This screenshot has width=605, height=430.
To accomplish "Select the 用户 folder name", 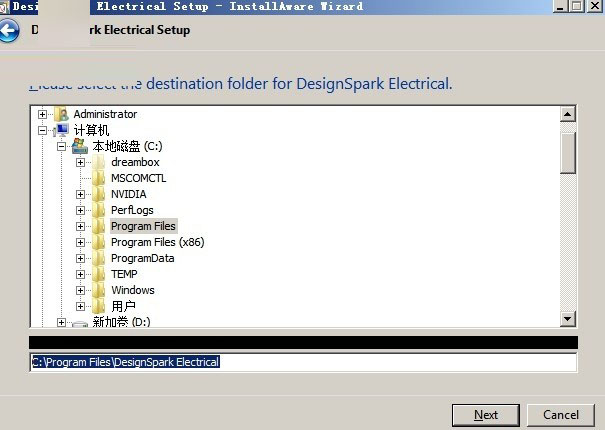I will coord(123,306).
